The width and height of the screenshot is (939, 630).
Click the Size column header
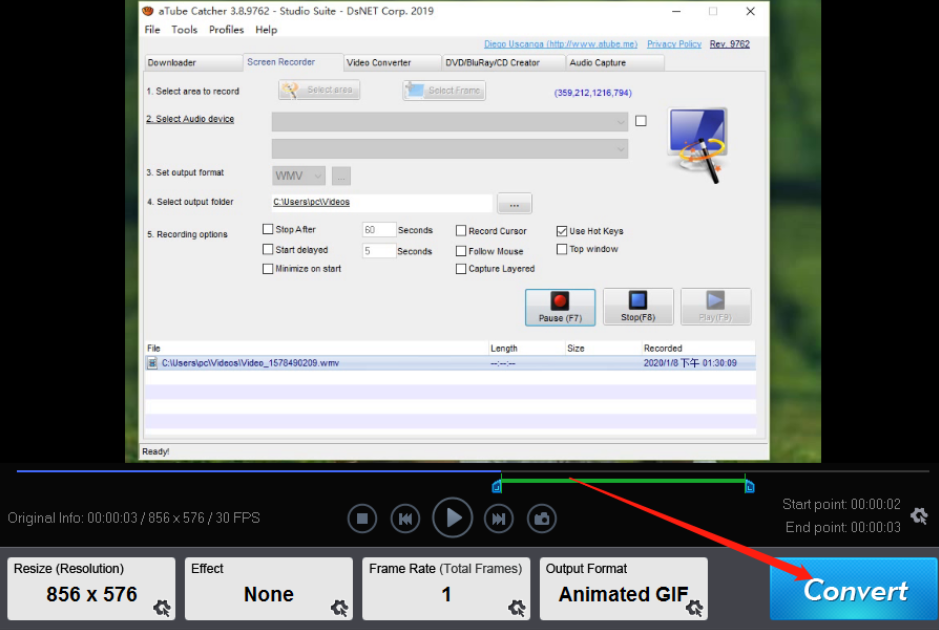click(603, 349)
